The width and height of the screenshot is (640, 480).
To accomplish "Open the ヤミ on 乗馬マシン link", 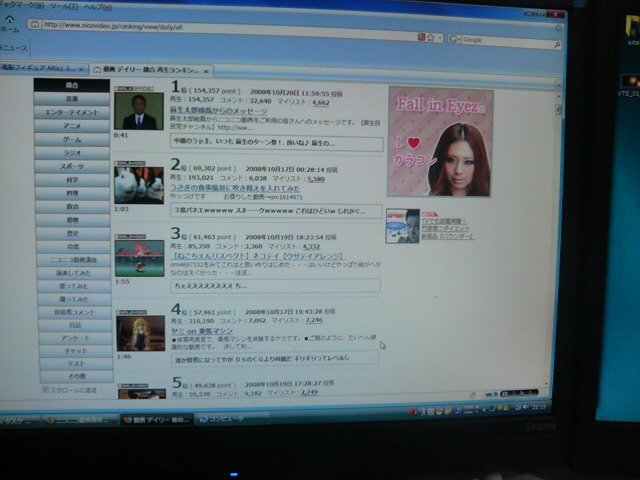I will [202, 331].
